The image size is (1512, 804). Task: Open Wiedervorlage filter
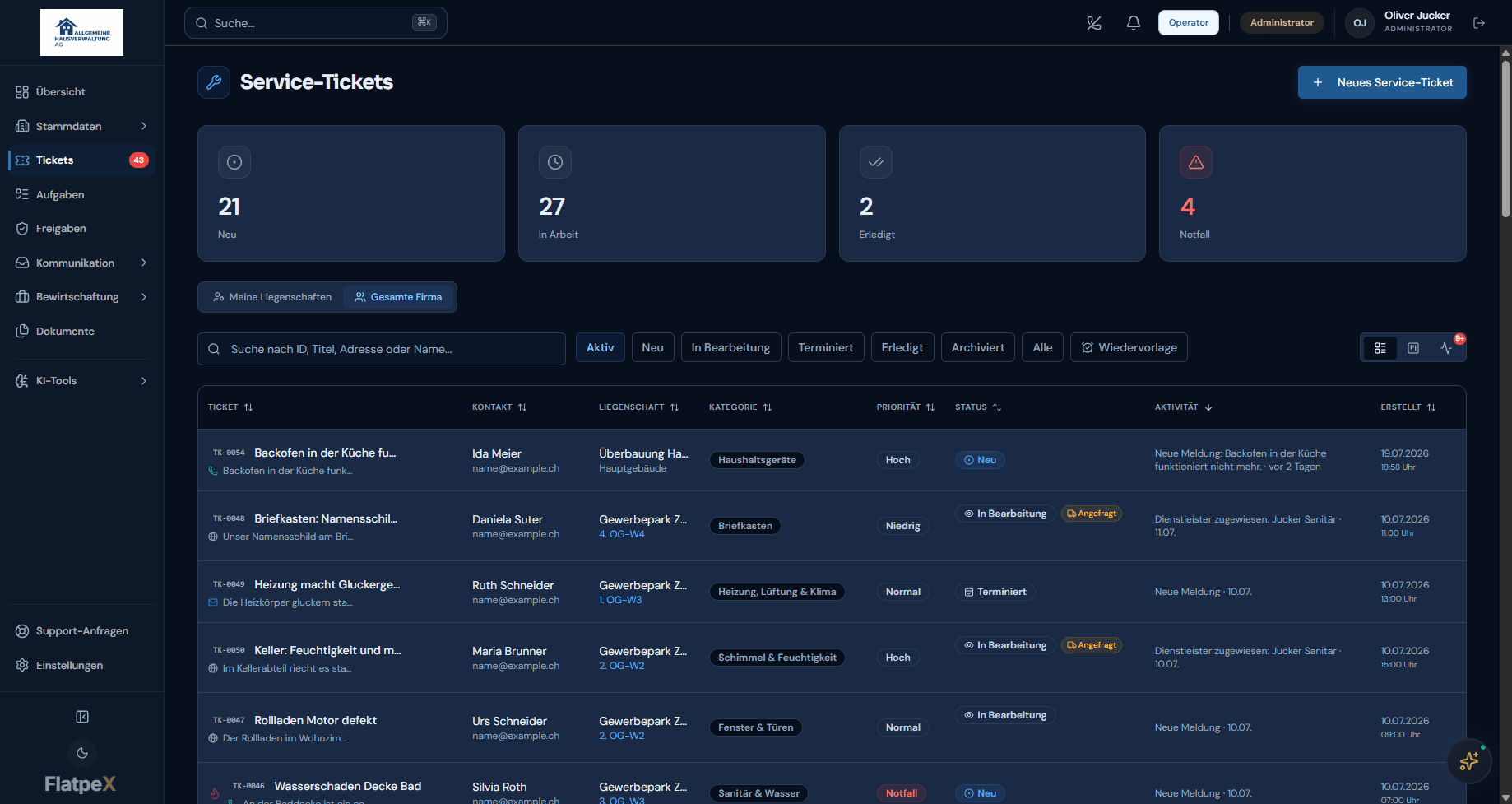pyautogui.click(x=1129, y=347)
